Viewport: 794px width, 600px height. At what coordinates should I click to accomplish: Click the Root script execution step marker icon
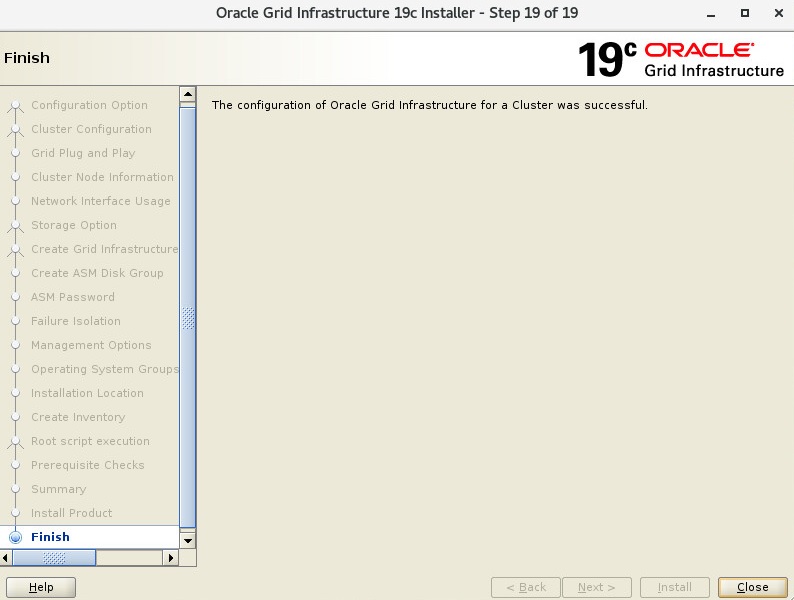pos(16,442)
